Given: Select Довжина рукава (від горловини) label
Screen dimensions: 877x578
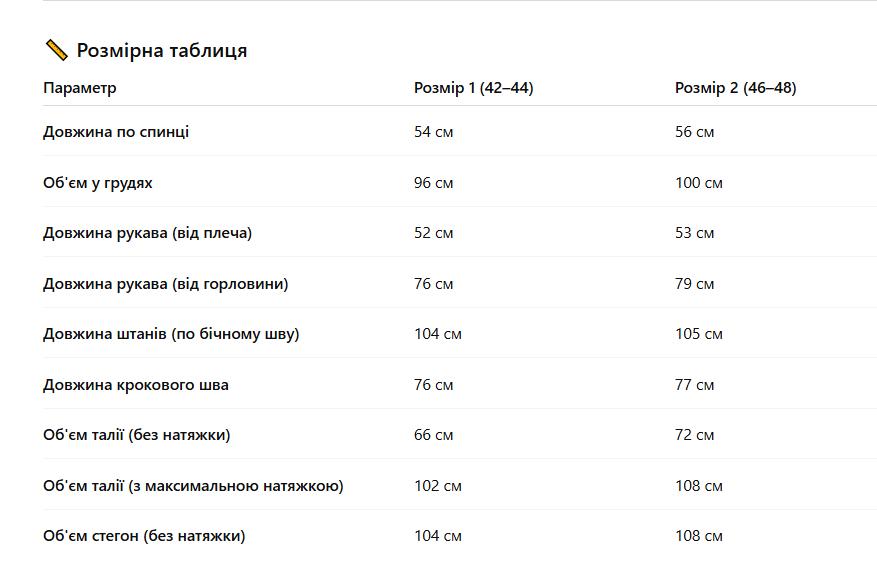Looking at the screenshot, I should pyautogui.click(x=166, y=284).
